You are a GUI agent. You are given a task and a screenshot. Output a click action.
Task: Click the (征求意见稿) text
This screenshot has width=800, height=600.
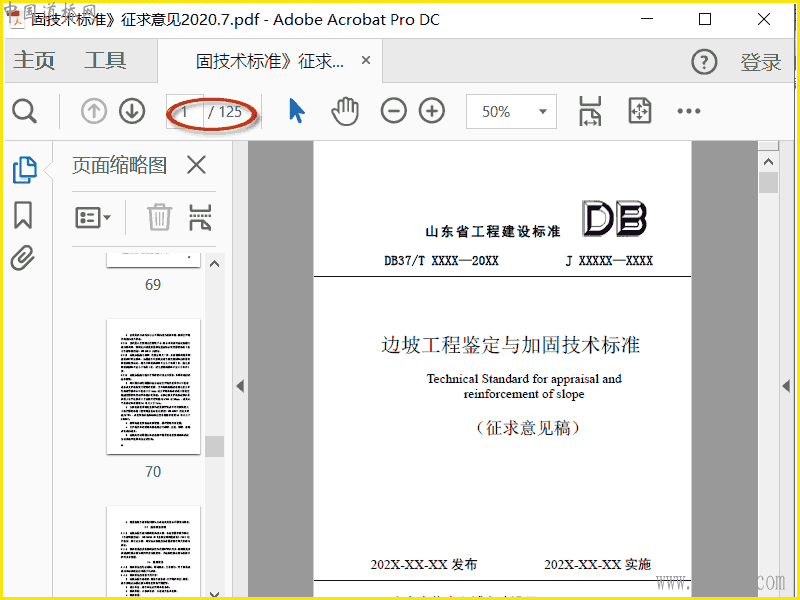tap(528, 428)
